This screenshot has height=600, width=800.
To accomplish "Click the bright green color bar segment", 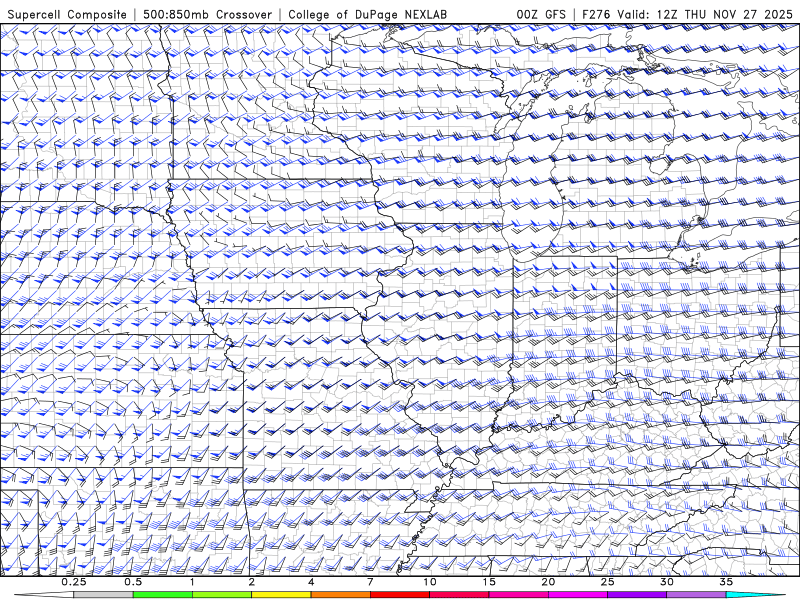I will pos(163,595).
